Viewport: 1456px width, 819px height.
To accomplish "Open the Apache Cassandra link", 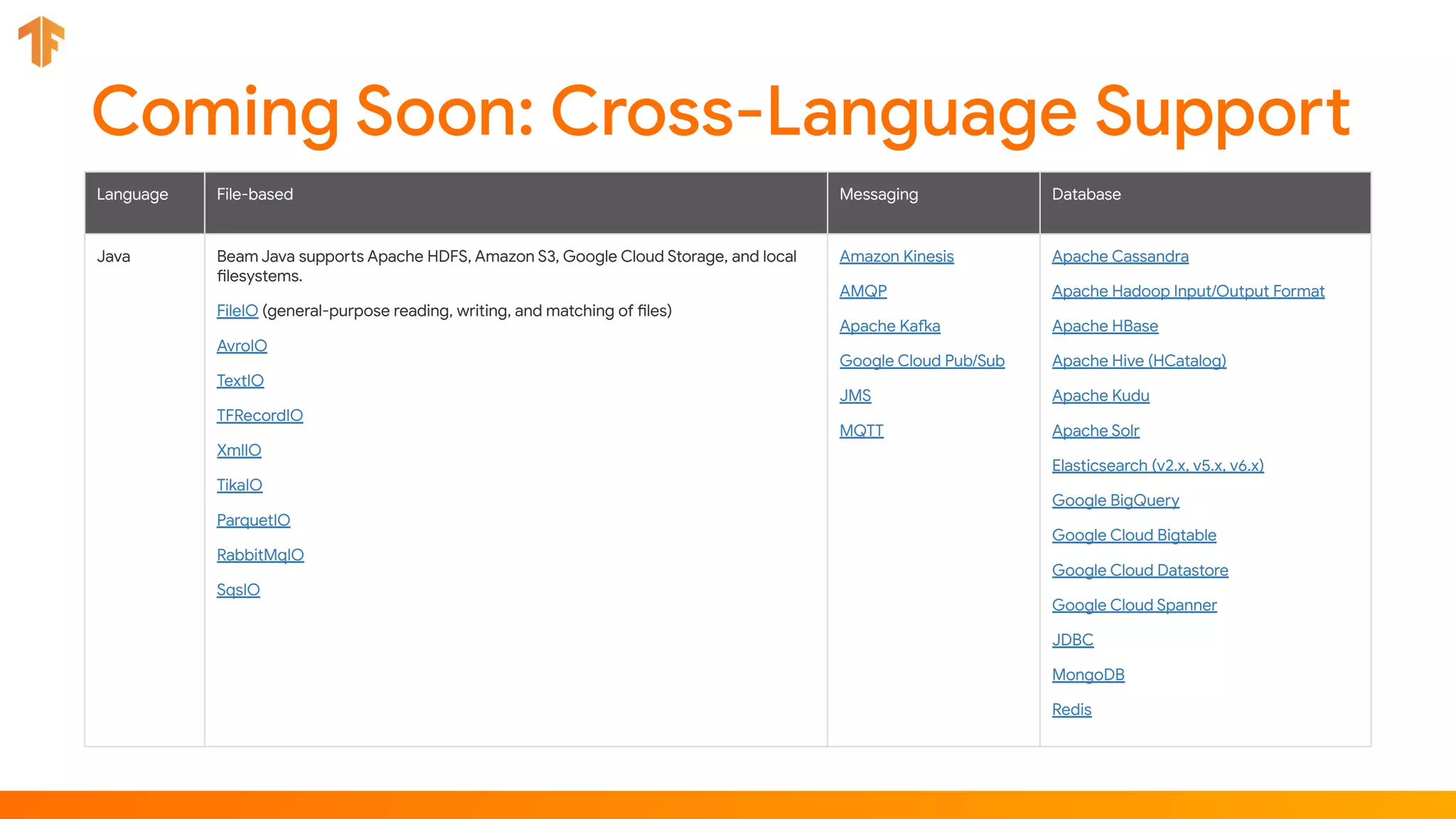I will (x=1120, y=257).
